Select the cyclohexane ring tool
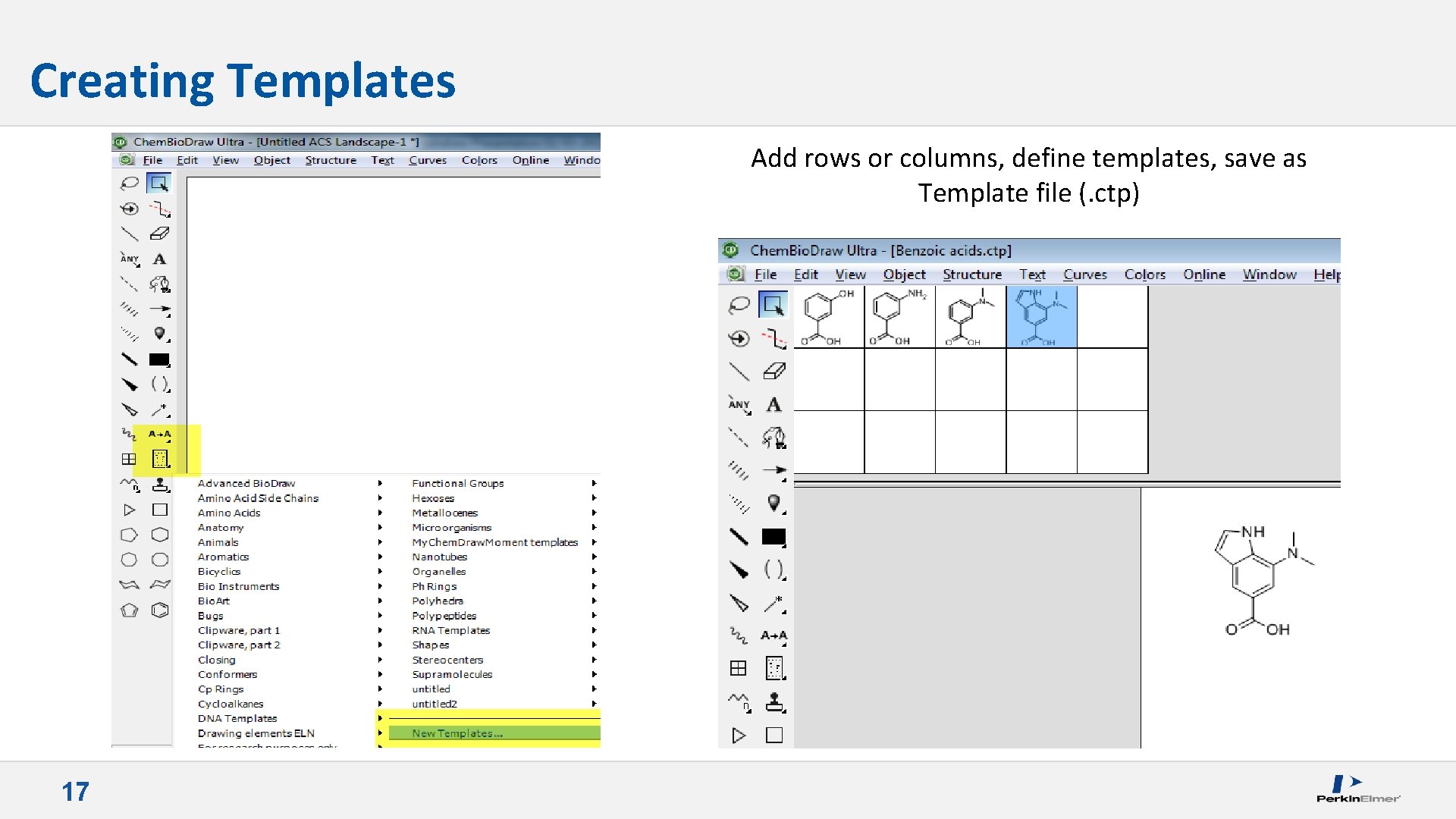The width and height of the screenshot is (1456, 819). (160, 535)
